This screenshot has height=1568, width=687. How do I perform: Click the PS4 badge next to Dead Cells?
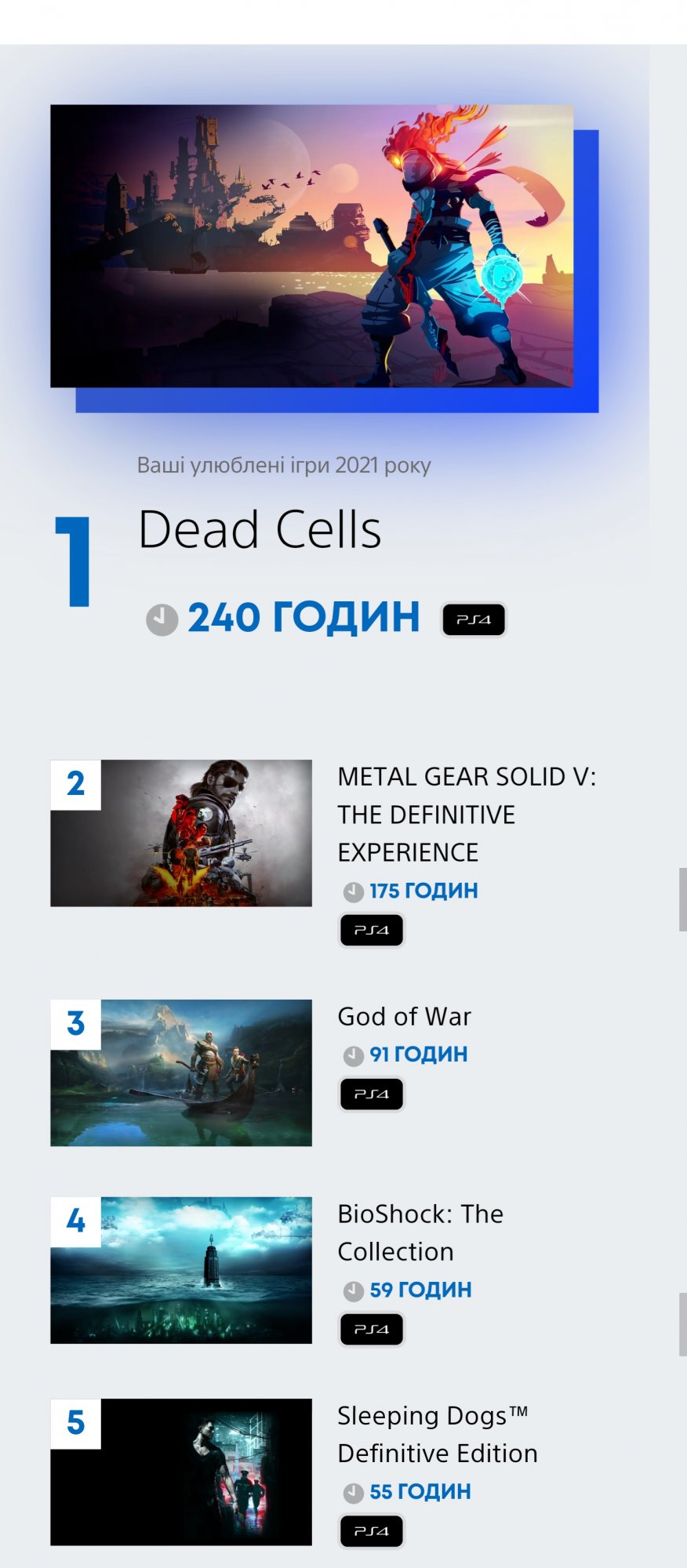pyautogui.click(x=474, y=619)
